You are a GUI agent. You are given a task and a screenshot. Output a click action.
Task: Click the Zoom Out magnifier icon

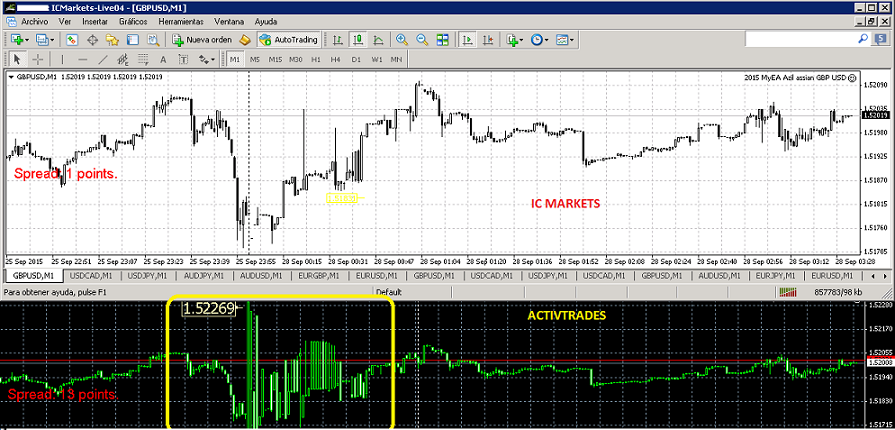coord(421,40)
